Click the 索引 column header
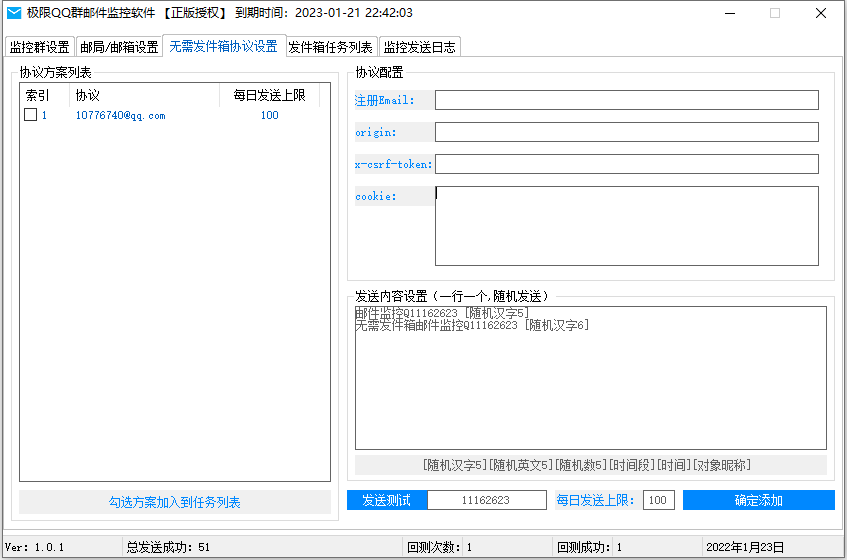Image resolution: width=847 pixels, height=560 pixels. [x=44, y=96]
